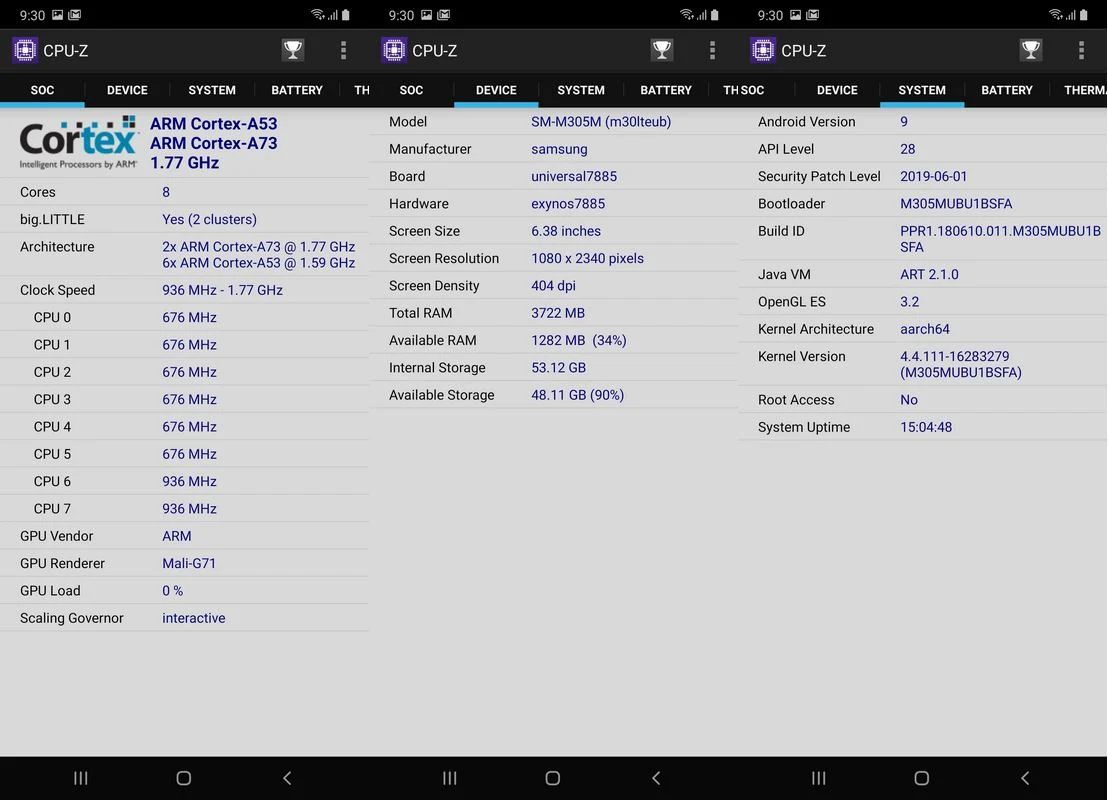Viewport: 1108px width, 800px height.
Task: Switch to SYSTEM tab in left screen
Action: pyautogui.click(x=212, y=90)
